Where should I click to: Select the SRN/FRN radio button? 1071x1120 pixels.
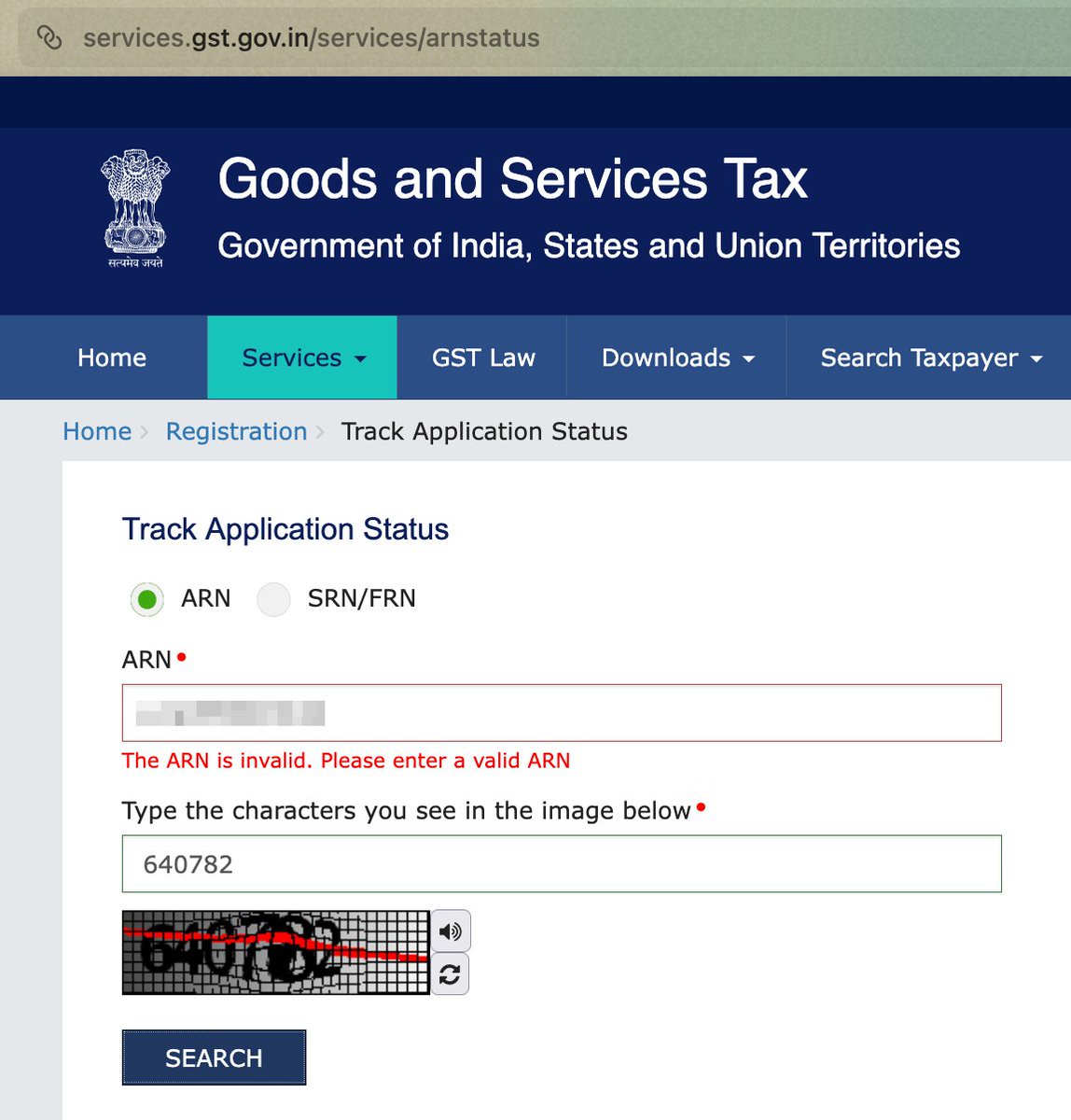(x=273, y=599)
